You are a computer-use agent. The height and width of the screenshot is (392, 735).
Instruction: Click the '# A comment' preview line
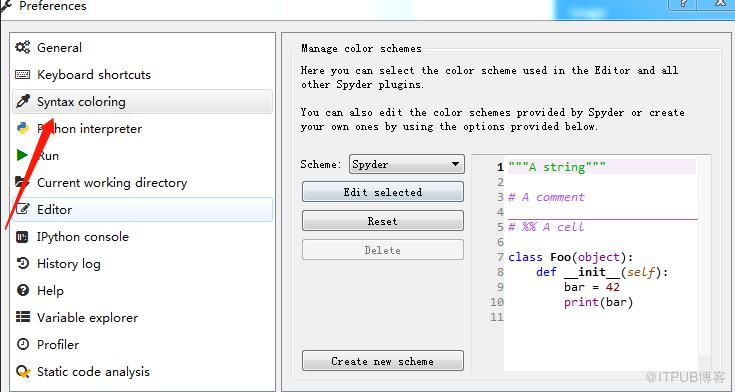[547, 197]
